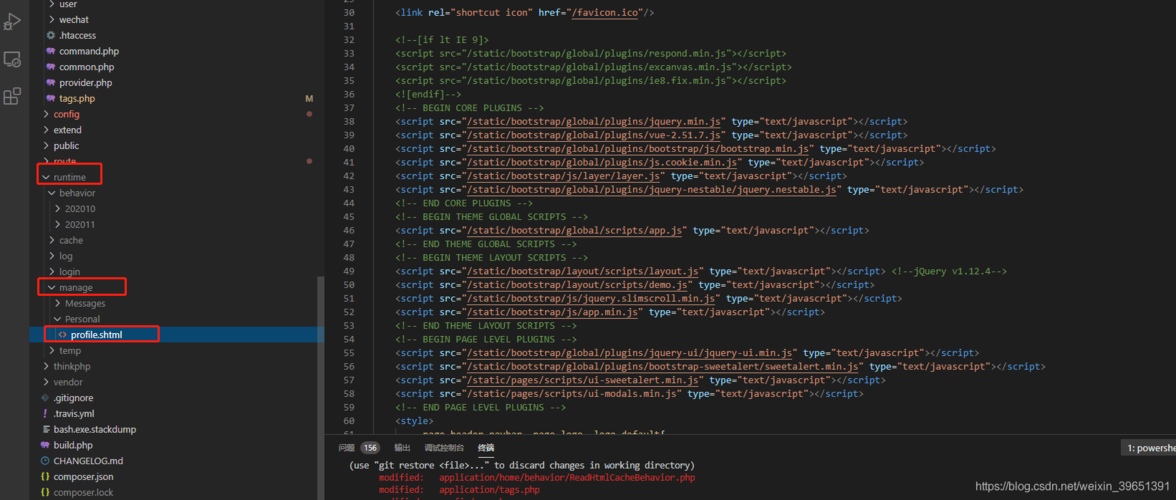Viewport: 1176px width, 500px height.
Task: Follow the sweetalert.min.js script src link
Action: 663,366
